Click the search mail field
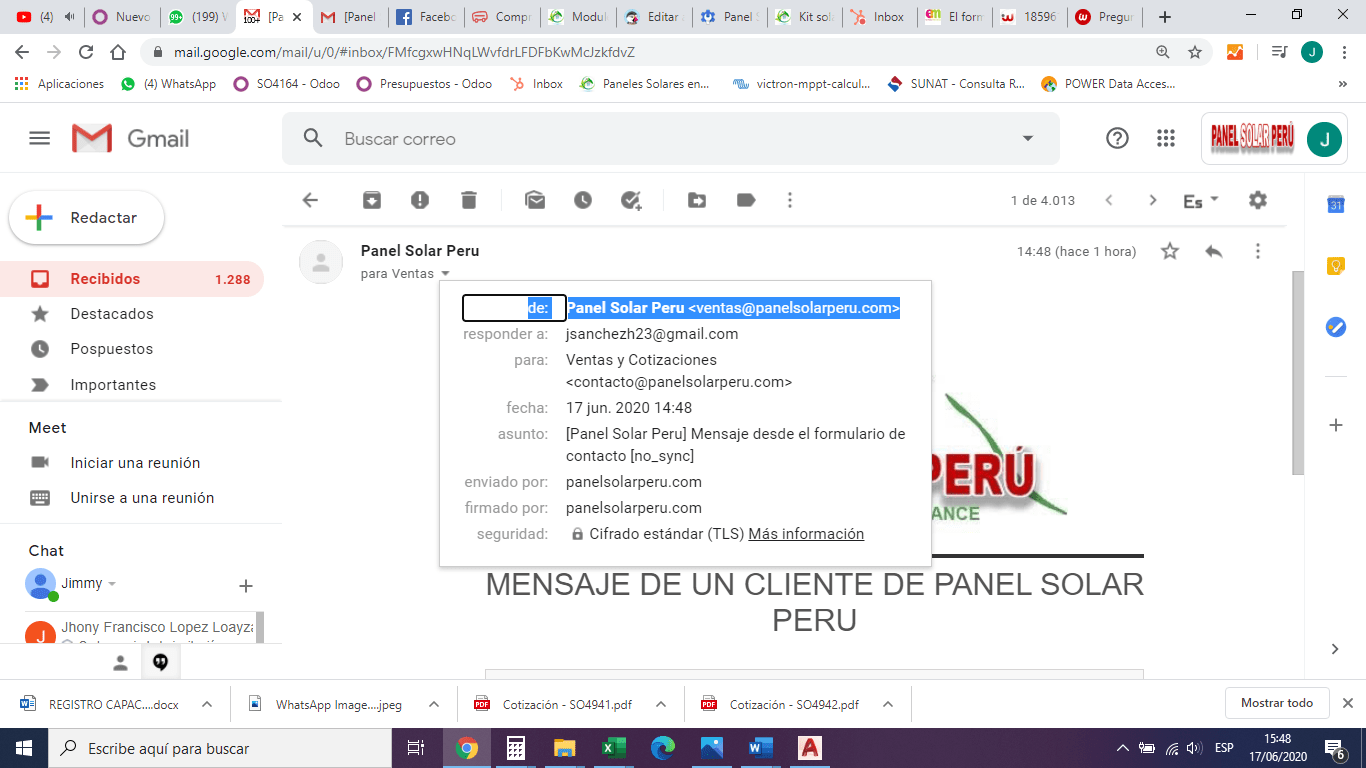This screenshot has height=768, width=1366. (670, 139)
